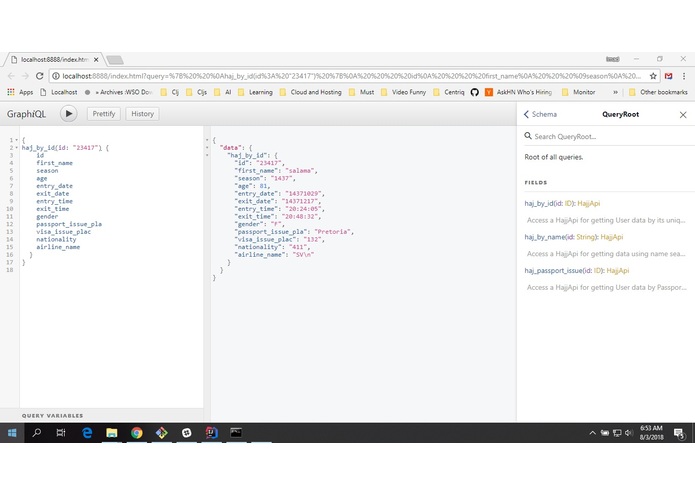This screenshot has width=695, height=494.
Task: Bookmark this page with star icon
Action: coord(653,76)
